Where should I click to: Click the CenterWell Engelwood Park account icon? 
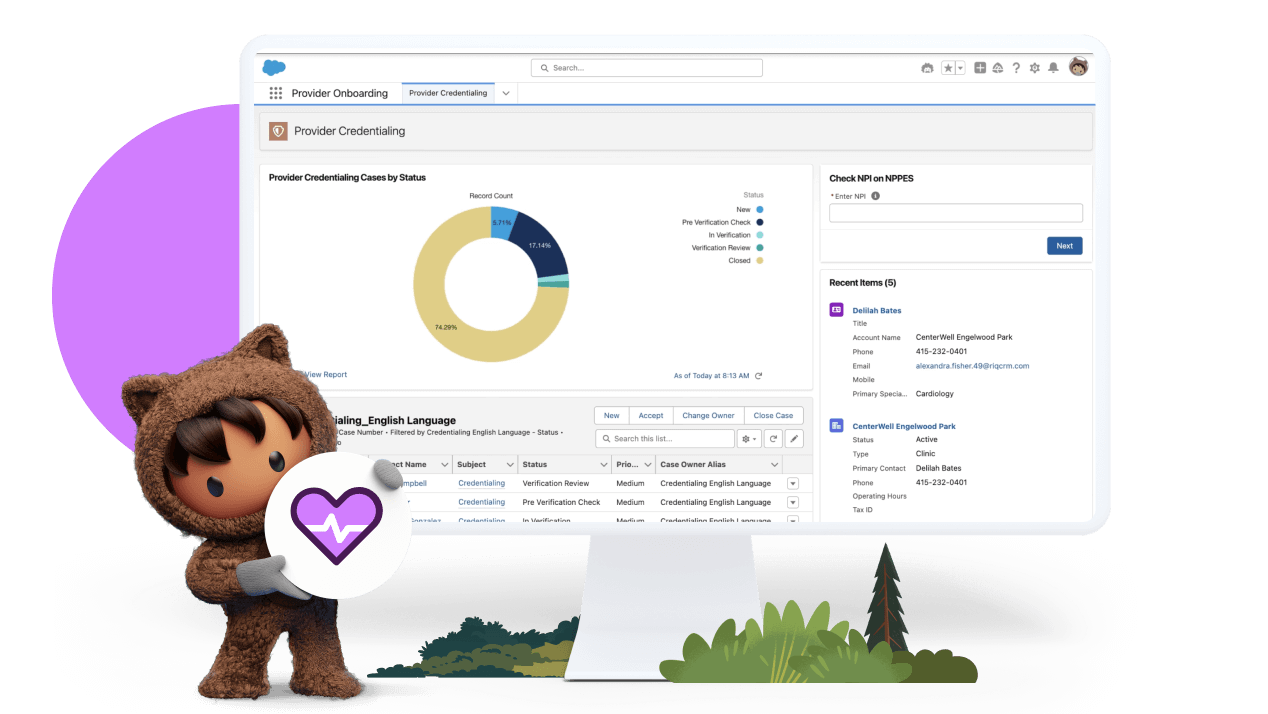[x=836, y=425]
